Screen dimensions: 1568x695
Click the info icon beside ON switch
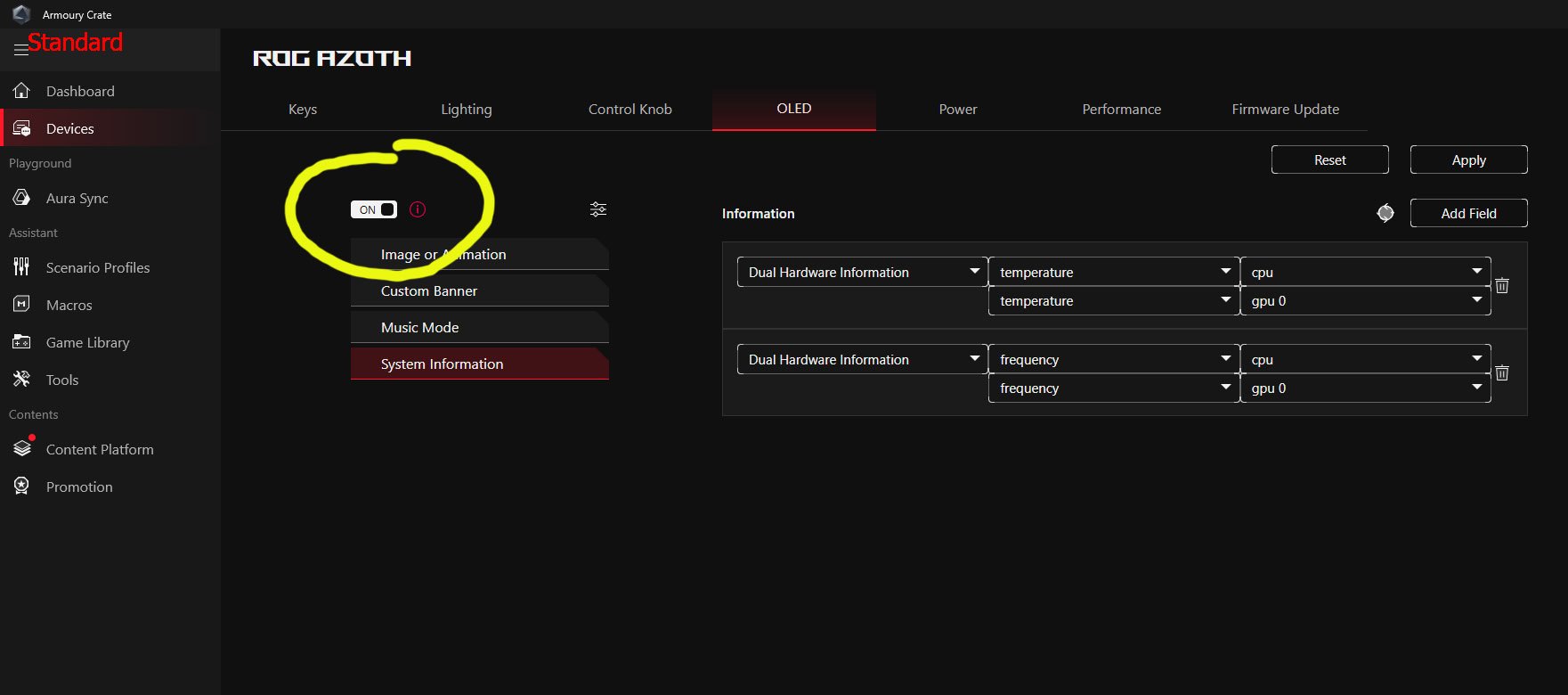418,209
